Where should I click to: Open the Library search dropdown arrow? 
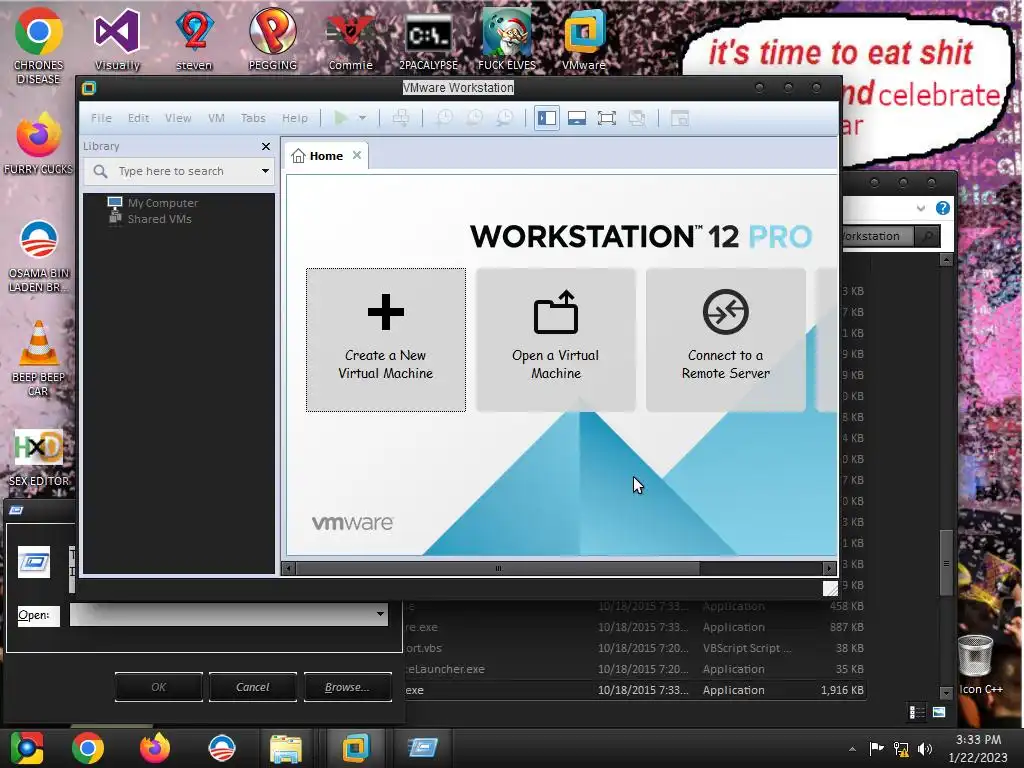265,171
